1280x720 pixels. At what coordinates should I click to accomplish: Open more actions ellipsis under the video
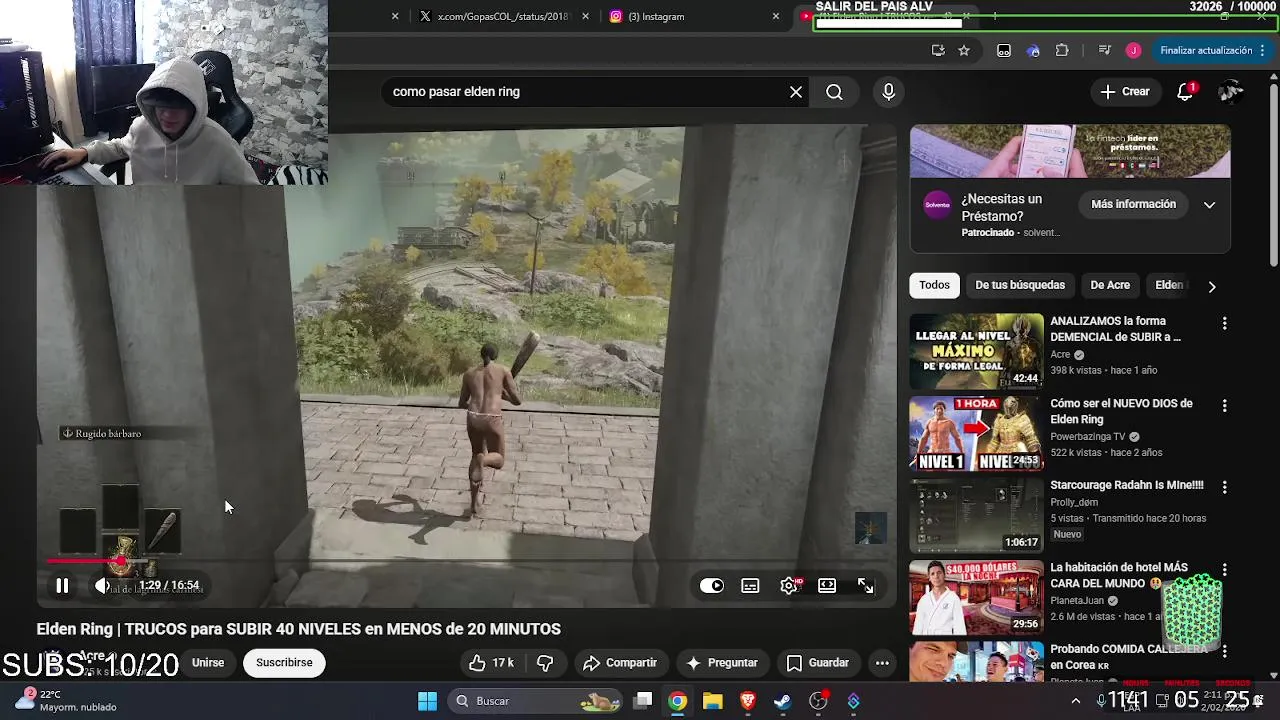tap(882, 663)
